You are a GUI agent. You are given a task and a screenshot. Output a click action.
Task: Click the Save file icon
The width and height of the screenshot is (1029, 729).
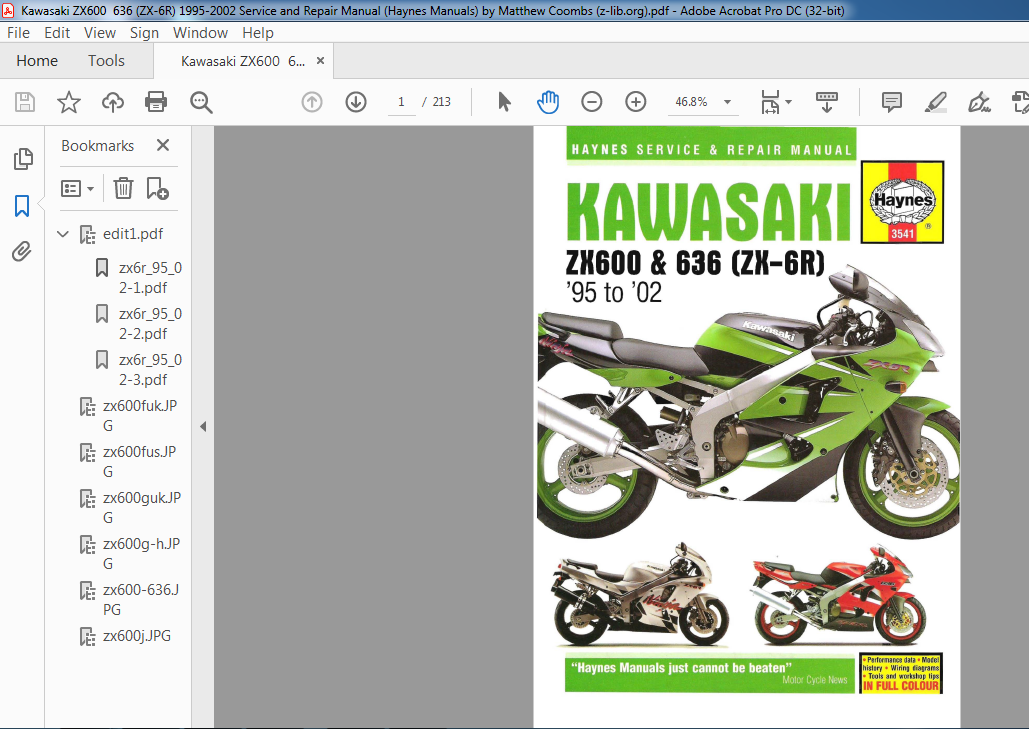point(25,102)
